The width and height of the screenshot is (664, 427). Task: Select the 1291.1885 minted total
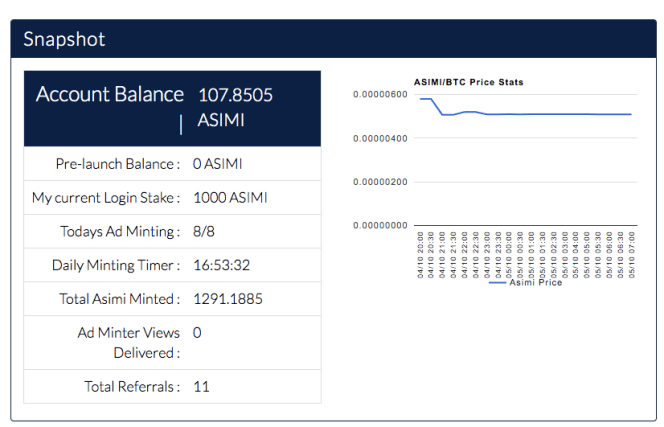[228, 299]
